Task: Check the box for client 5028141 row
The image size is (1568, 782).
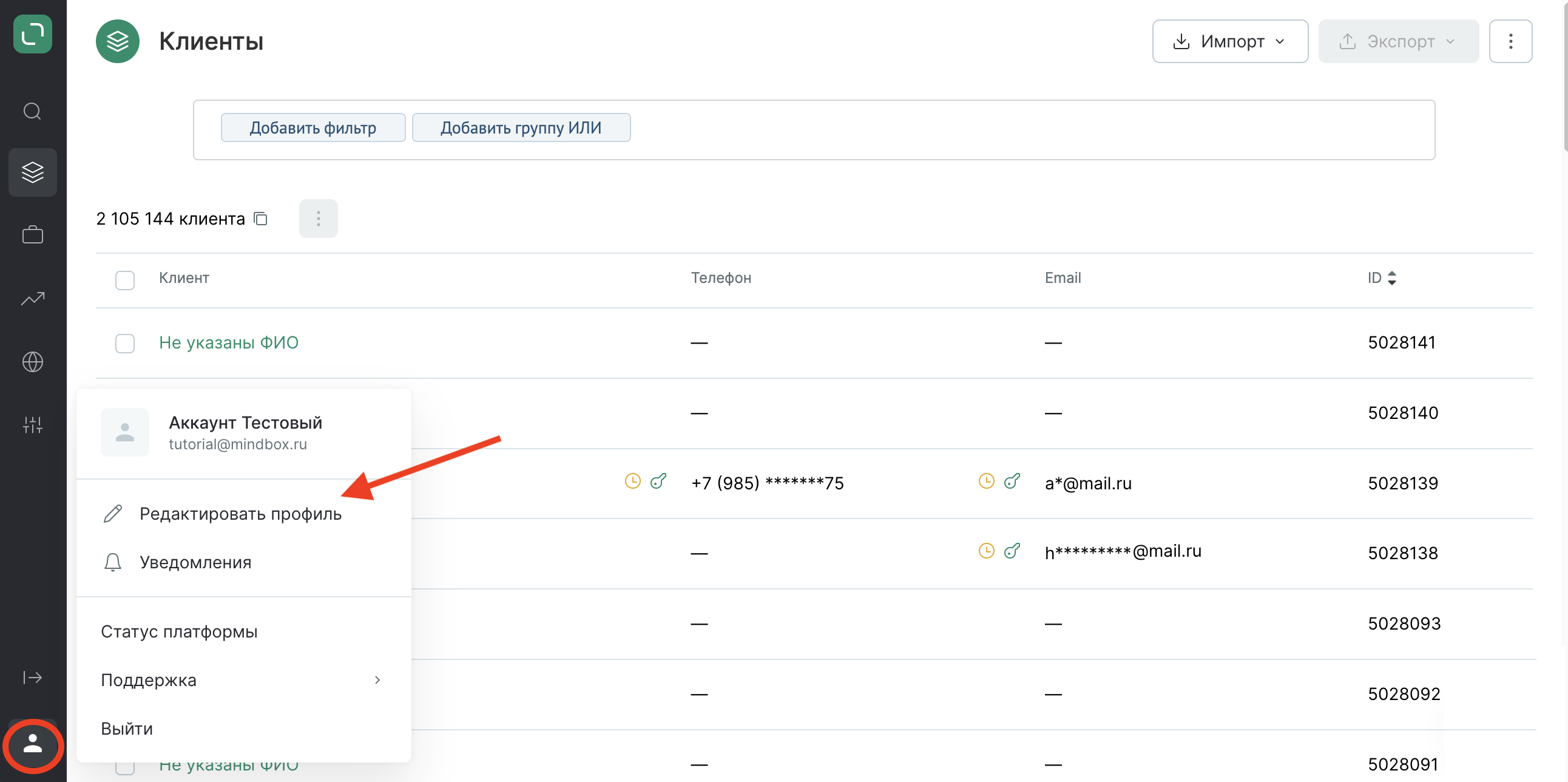Action: 125,344
